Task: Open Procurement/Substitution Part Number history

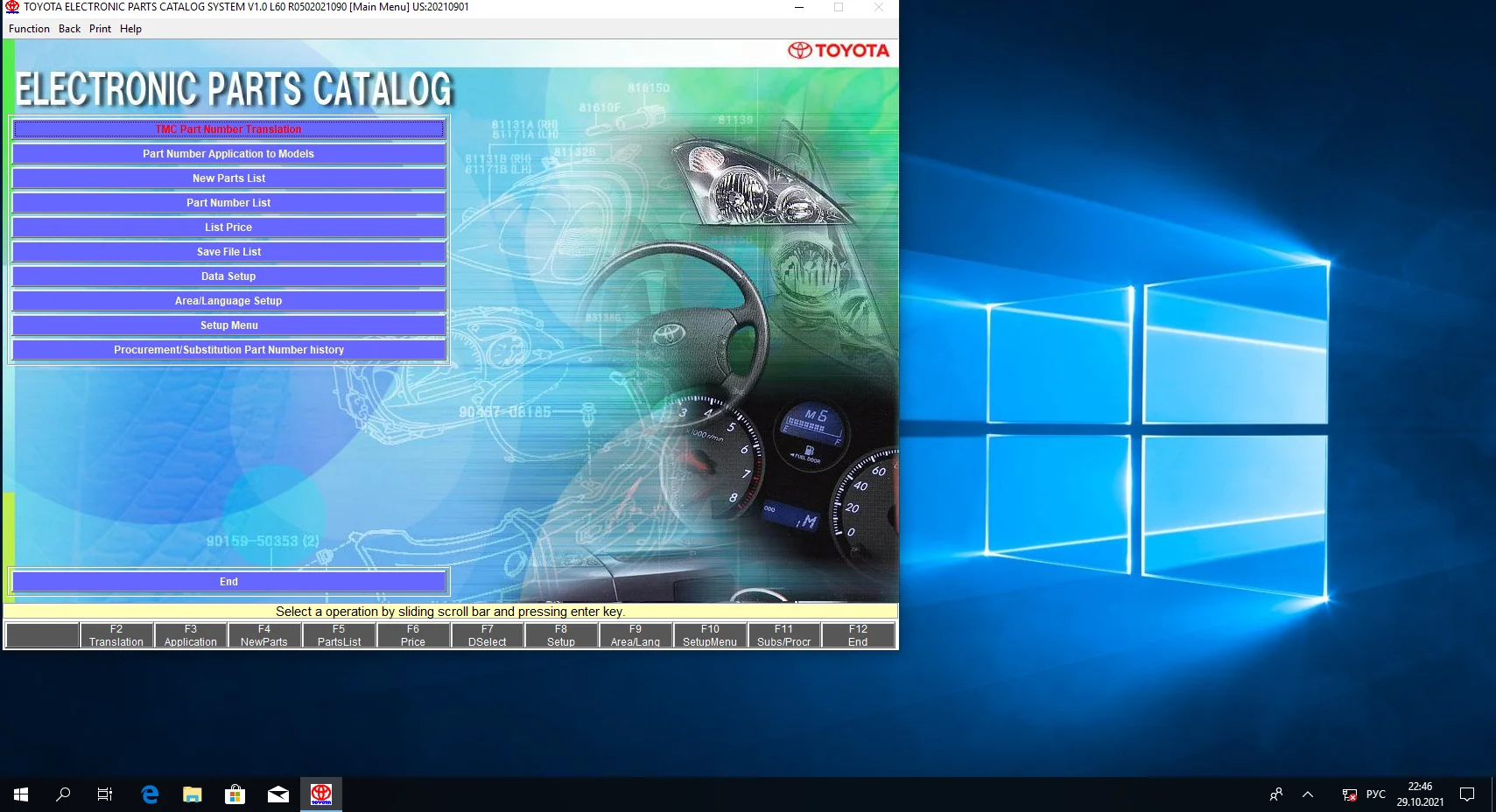Action: coord(228,350)
